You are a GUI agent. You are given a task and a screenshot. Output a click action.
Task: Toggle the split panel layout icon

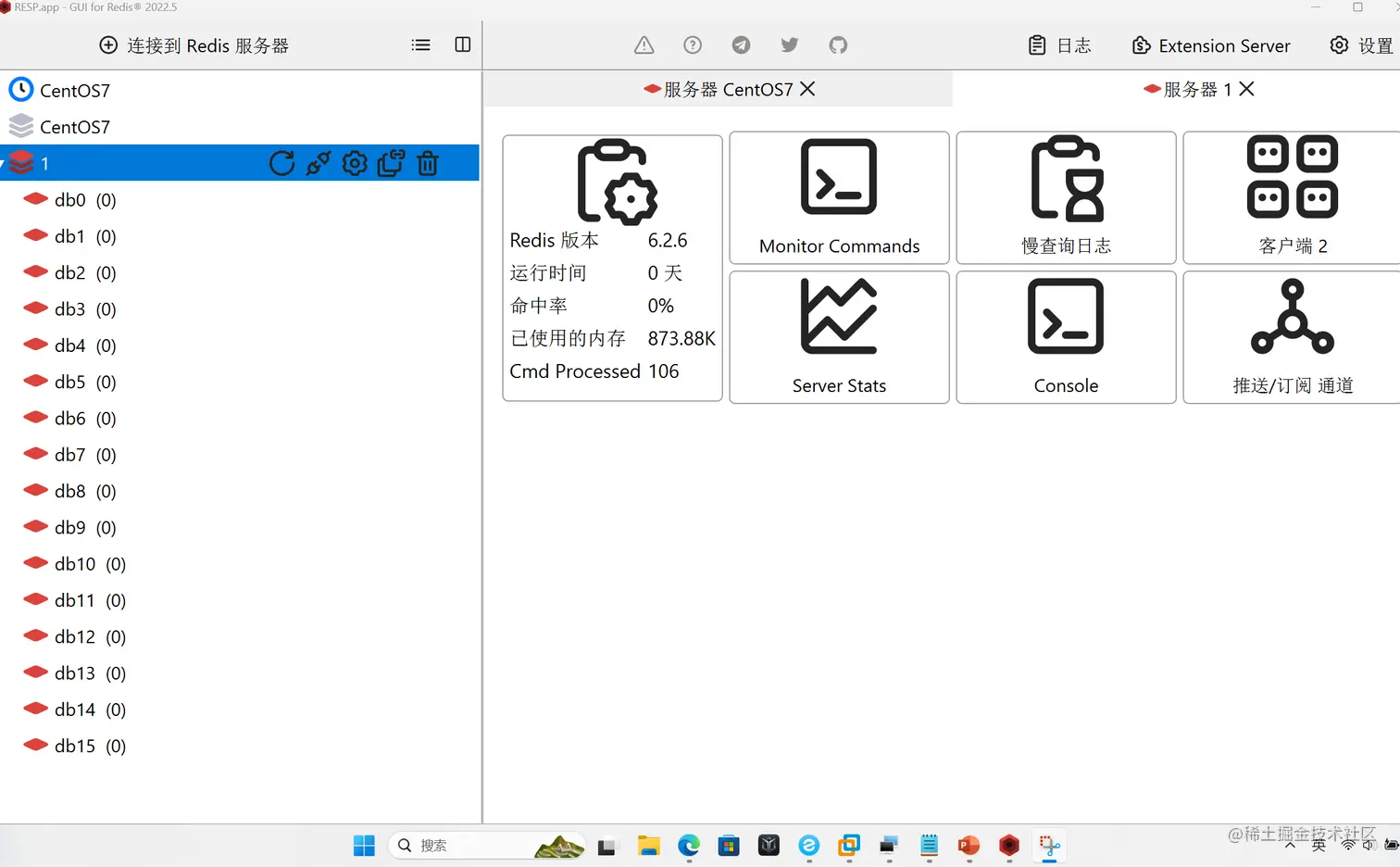[x=463, y=45]
